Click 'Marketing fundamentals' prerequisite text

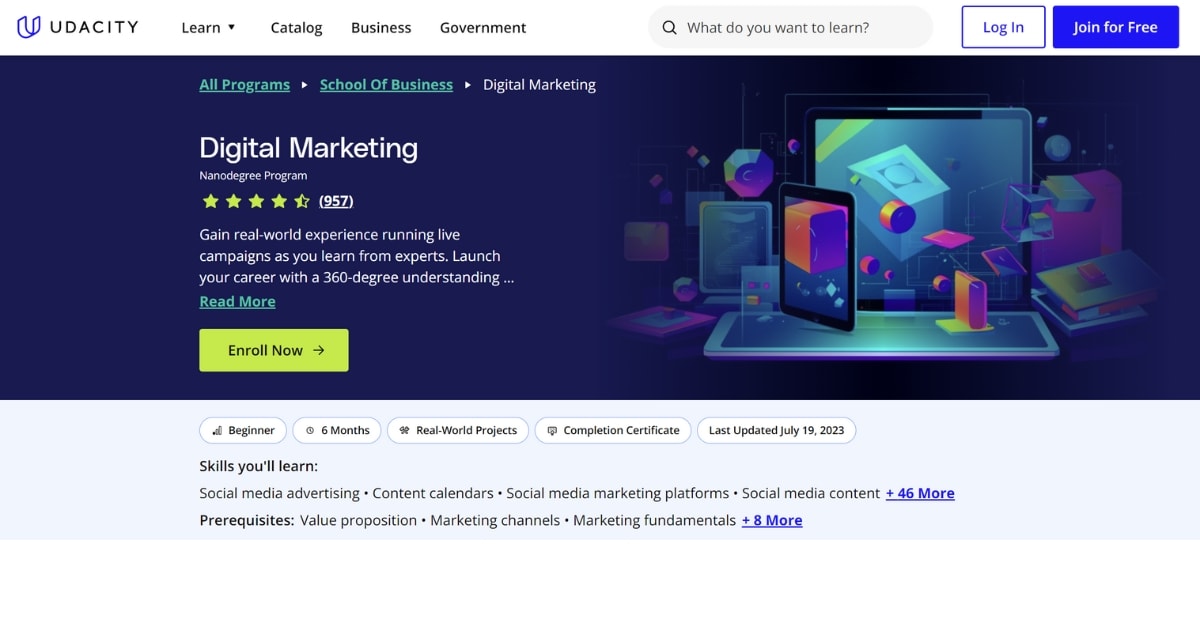pos(654,521)
